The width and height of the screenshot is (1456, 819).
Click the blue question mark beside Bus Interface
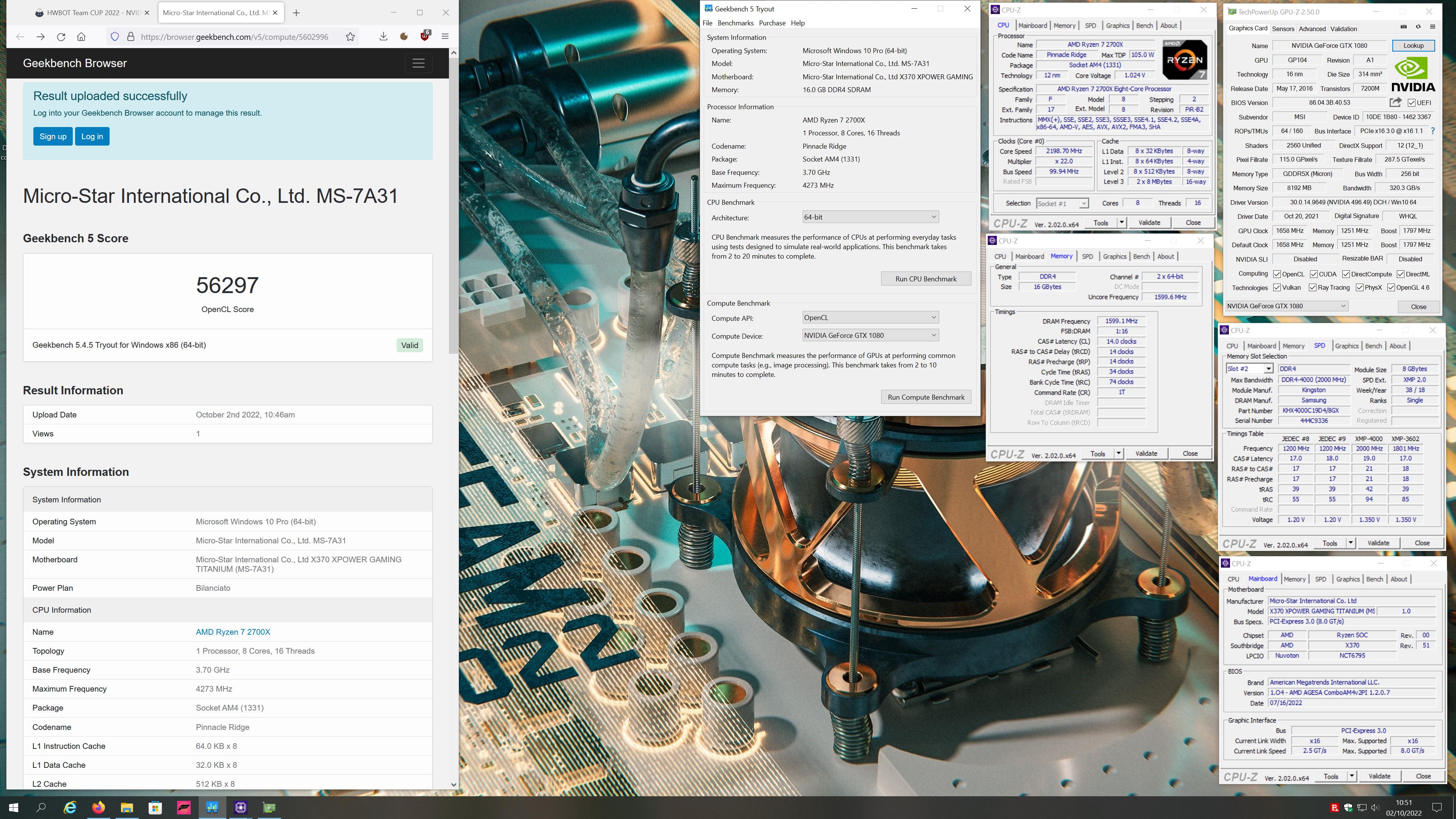[1433, 131]
